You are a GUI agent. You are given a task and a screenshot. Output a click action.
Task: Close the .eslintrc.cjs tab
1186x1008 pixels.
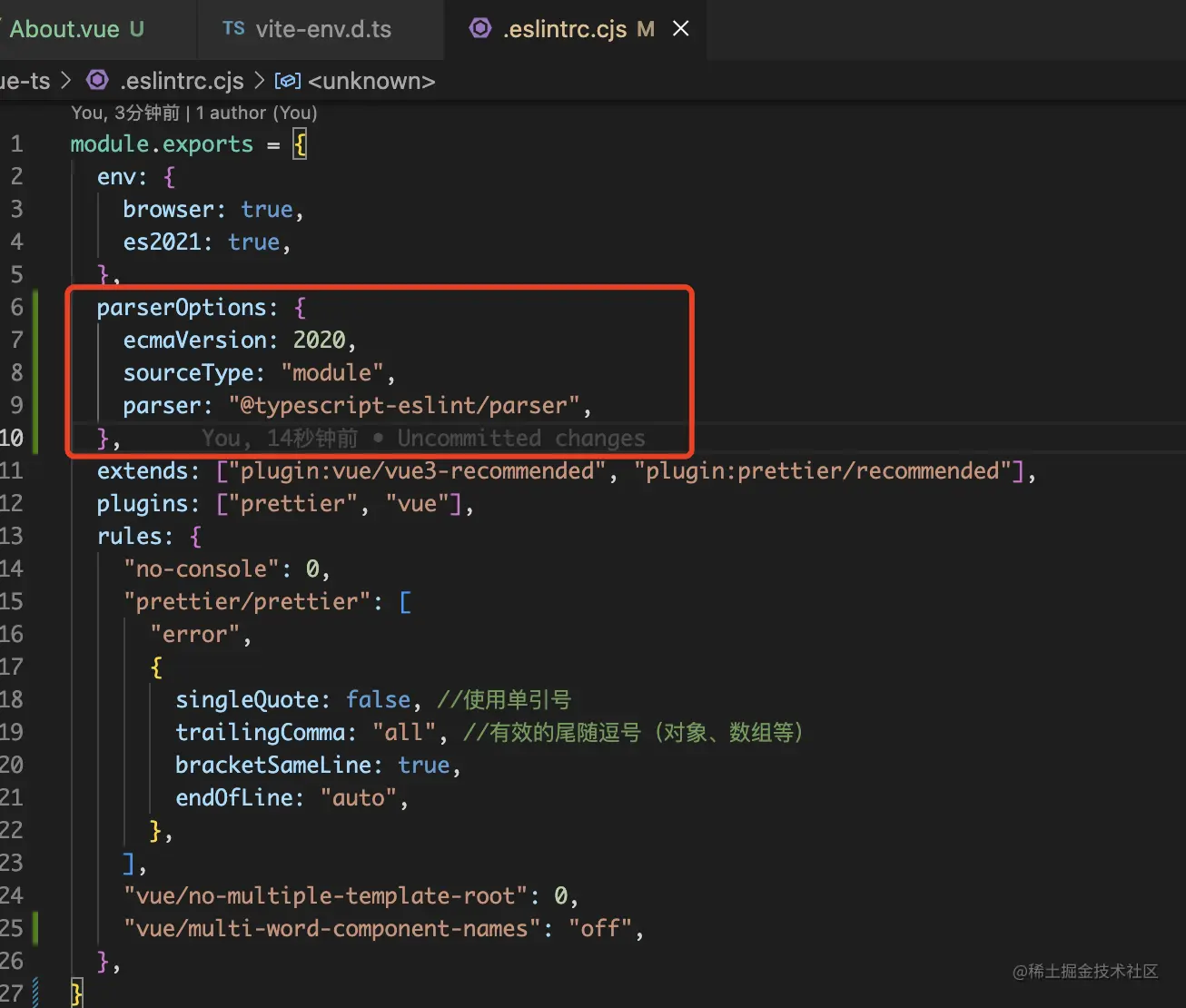point(680,29)
